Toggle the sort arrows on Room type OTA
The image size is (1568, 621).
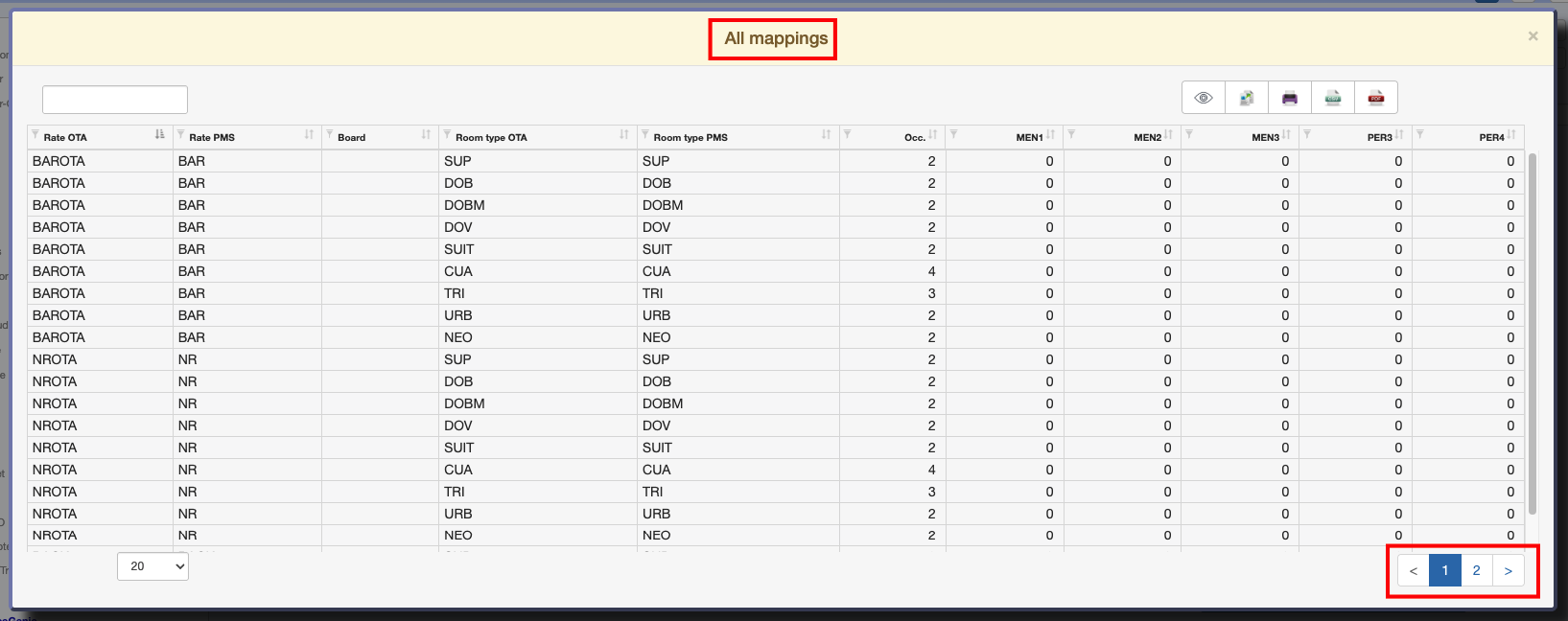point(624,135)
